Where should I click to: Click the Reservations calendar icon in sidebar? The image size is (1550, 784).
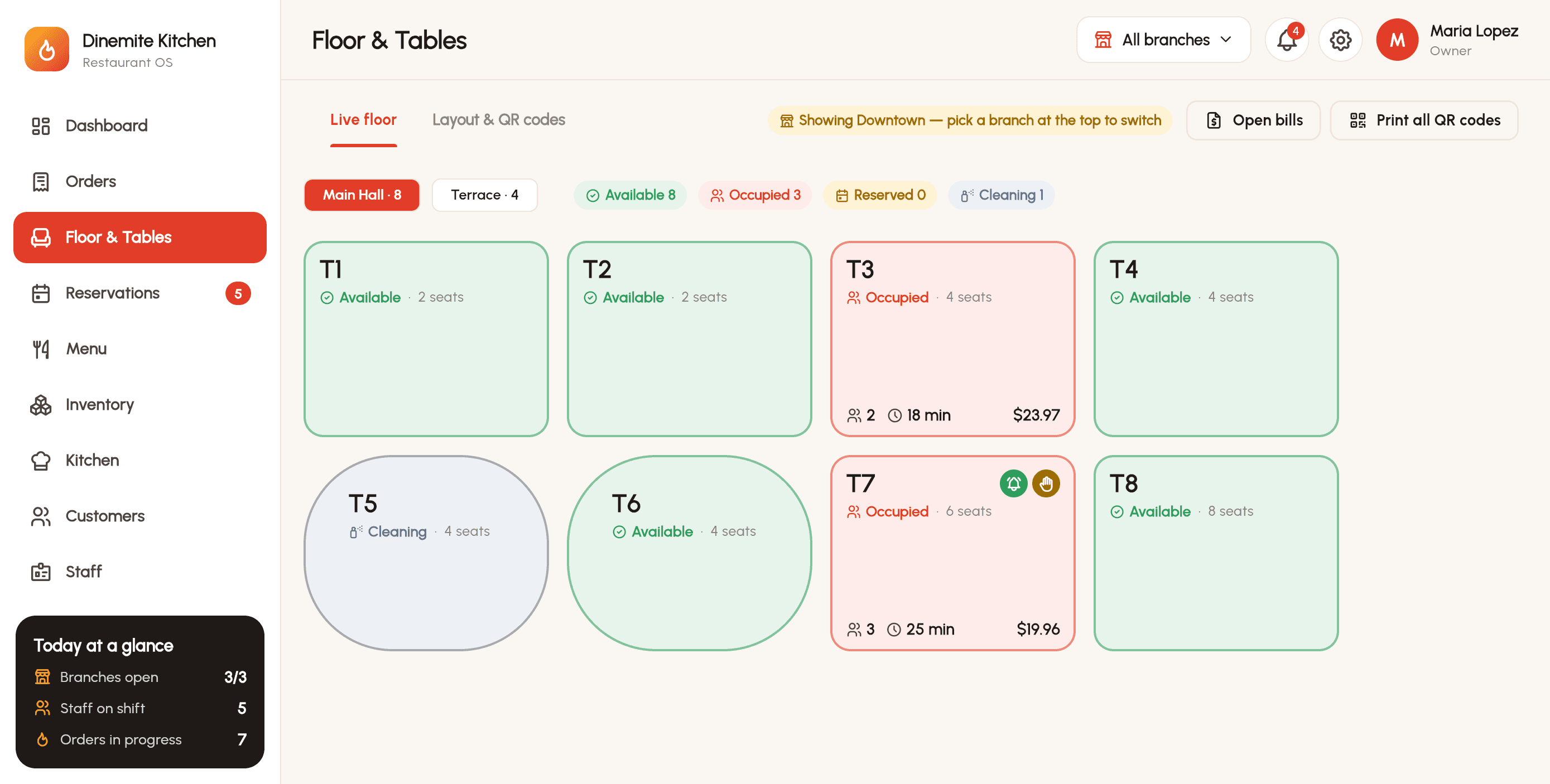coord(41,293)
